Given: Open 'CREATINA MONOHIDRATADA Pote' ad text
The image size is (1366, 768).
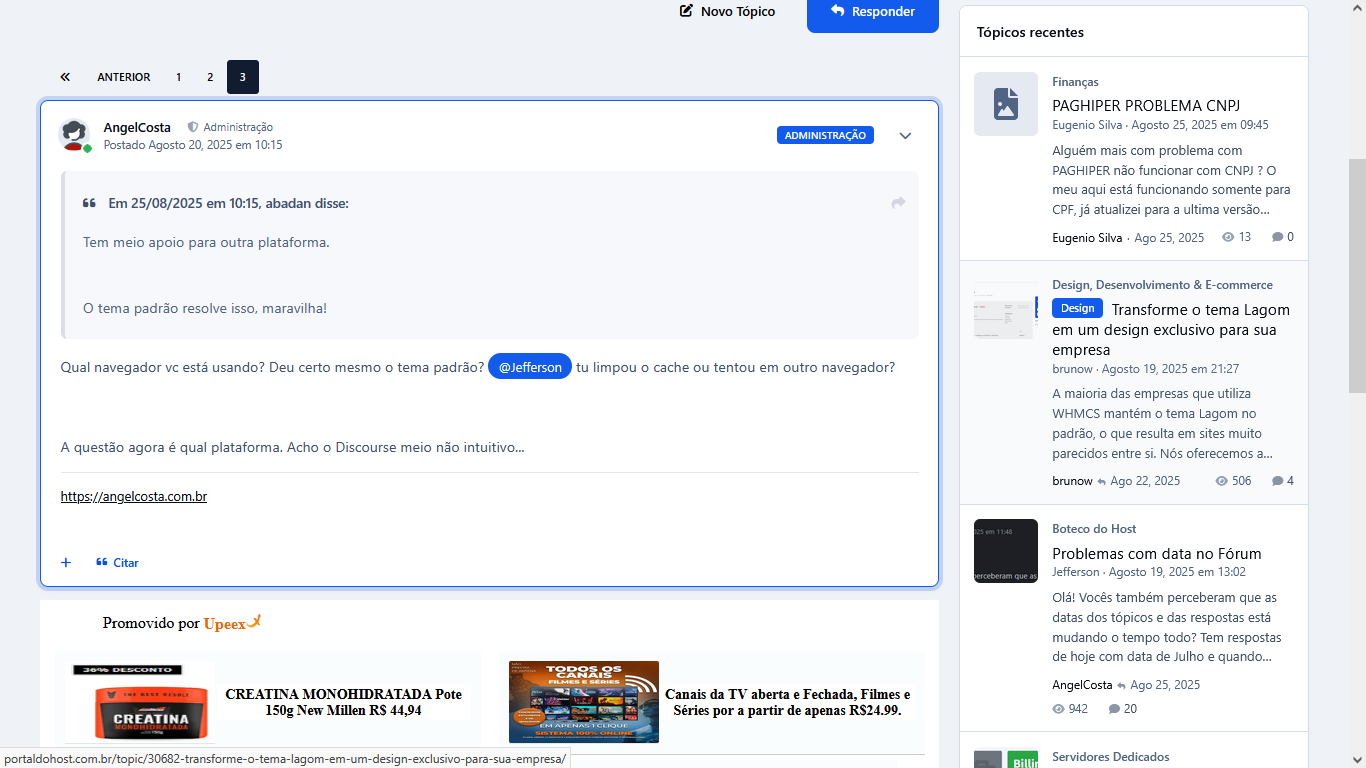Looking at the screenshot, I should (344, 702).
